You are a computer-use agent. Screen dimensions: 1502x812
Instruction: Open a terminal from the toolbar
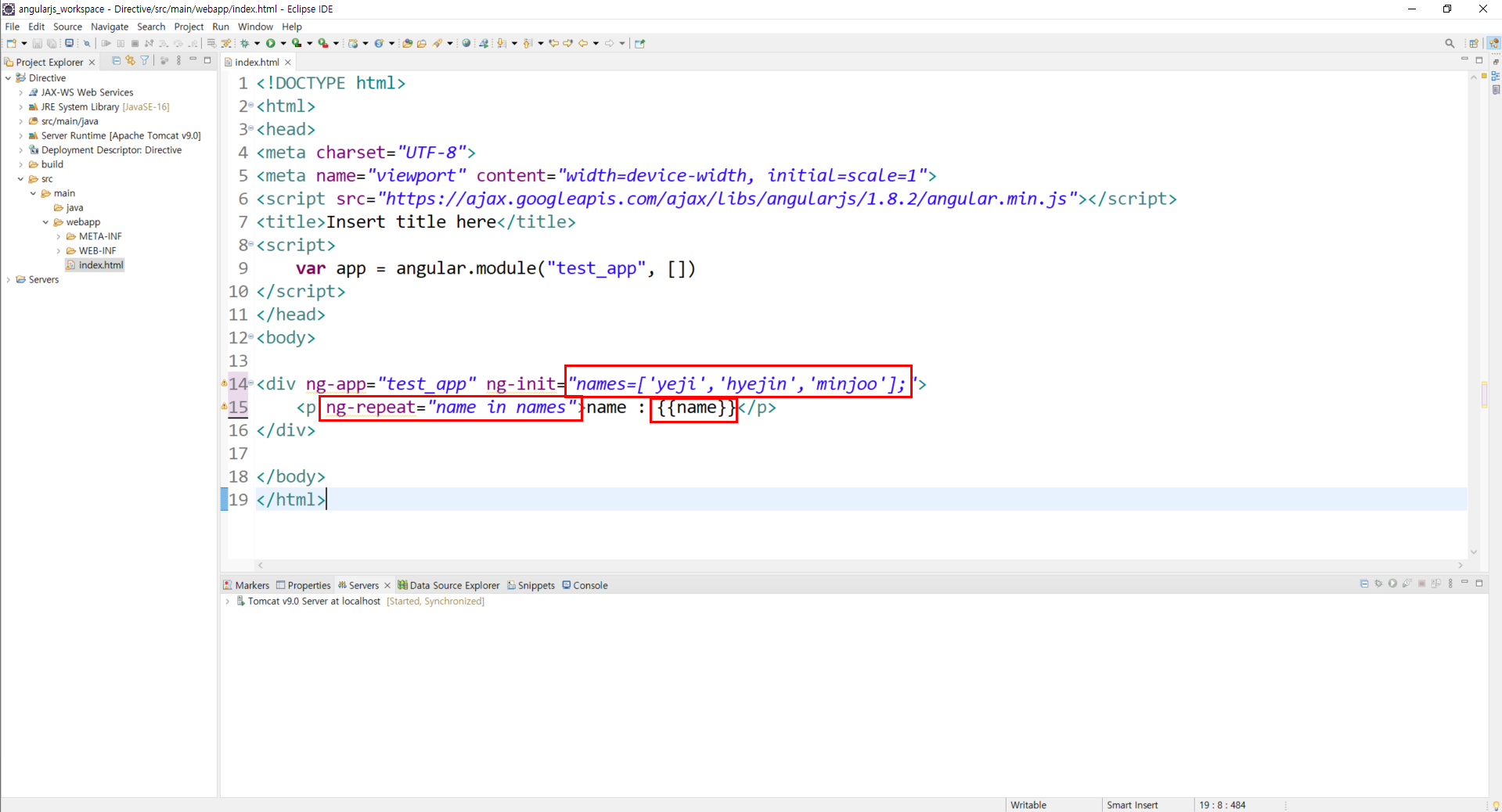pos(69,43)
